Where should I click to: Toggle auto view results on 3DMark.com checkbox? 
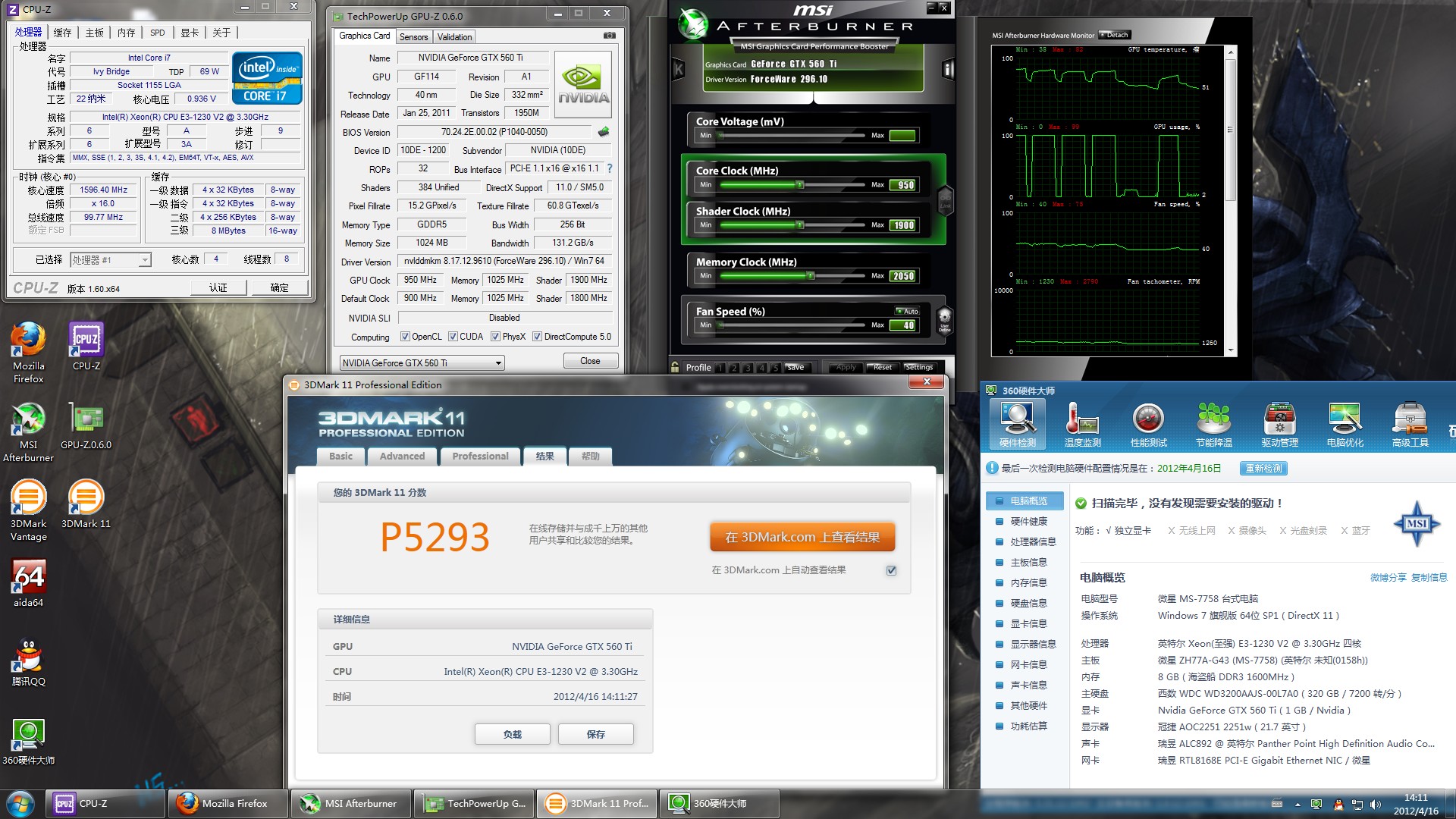pyautogui.click(x=891, y=570)
